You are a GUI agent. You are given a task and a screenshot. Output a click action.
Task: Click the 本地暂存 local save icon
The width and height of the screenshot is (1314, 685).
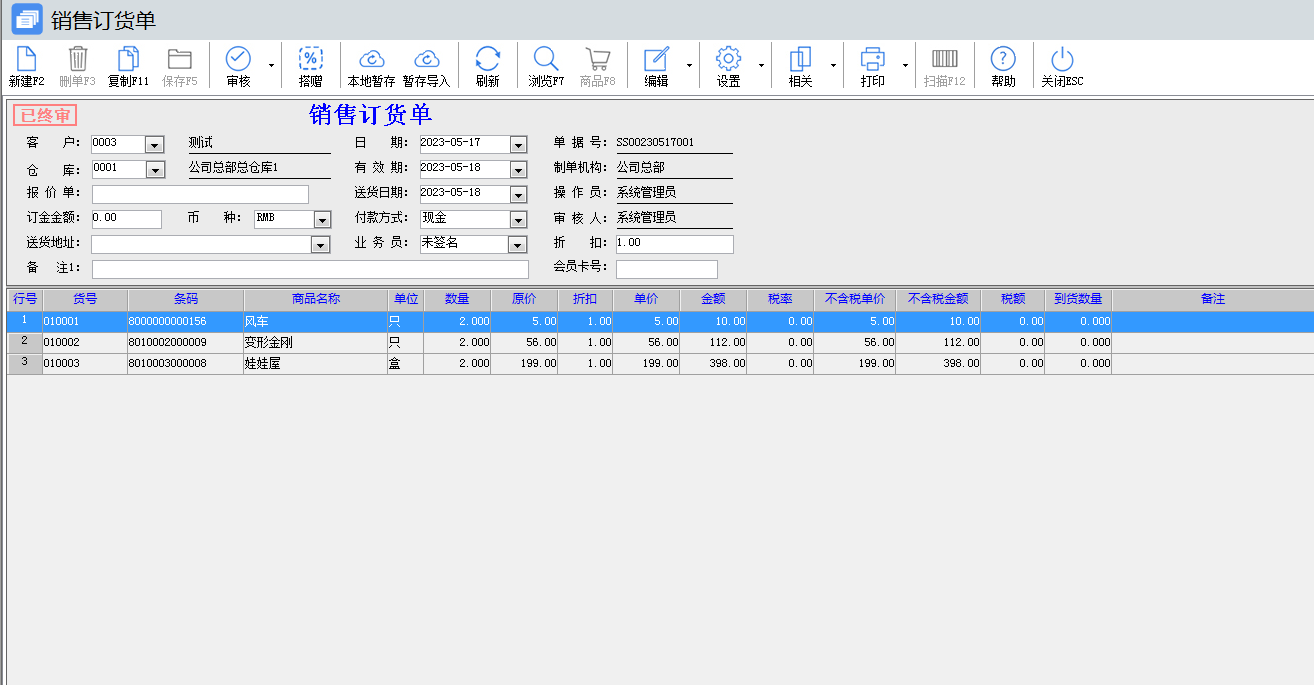371,60
